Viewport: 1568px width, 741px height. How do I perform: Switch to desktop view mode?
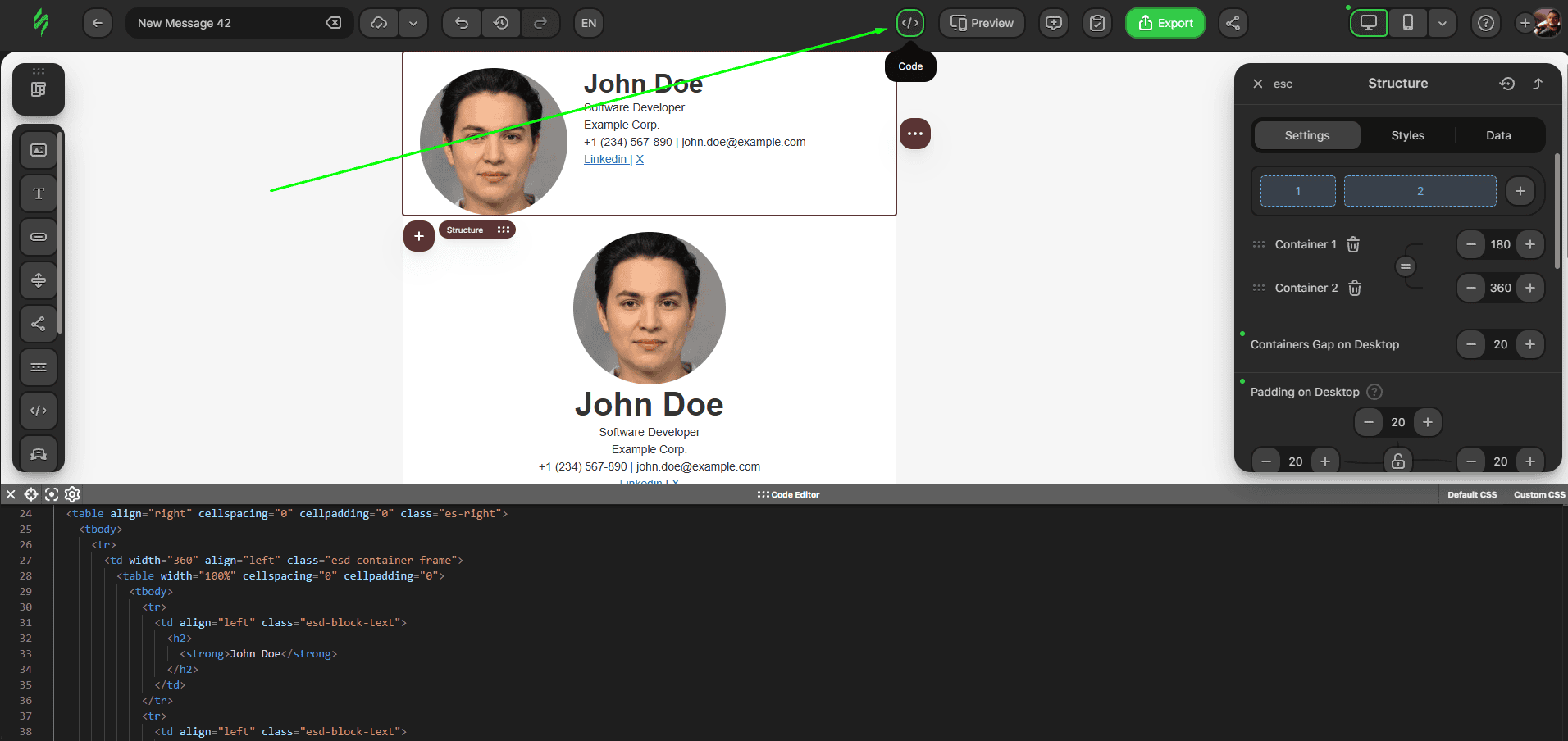(x=1369, y=23)
